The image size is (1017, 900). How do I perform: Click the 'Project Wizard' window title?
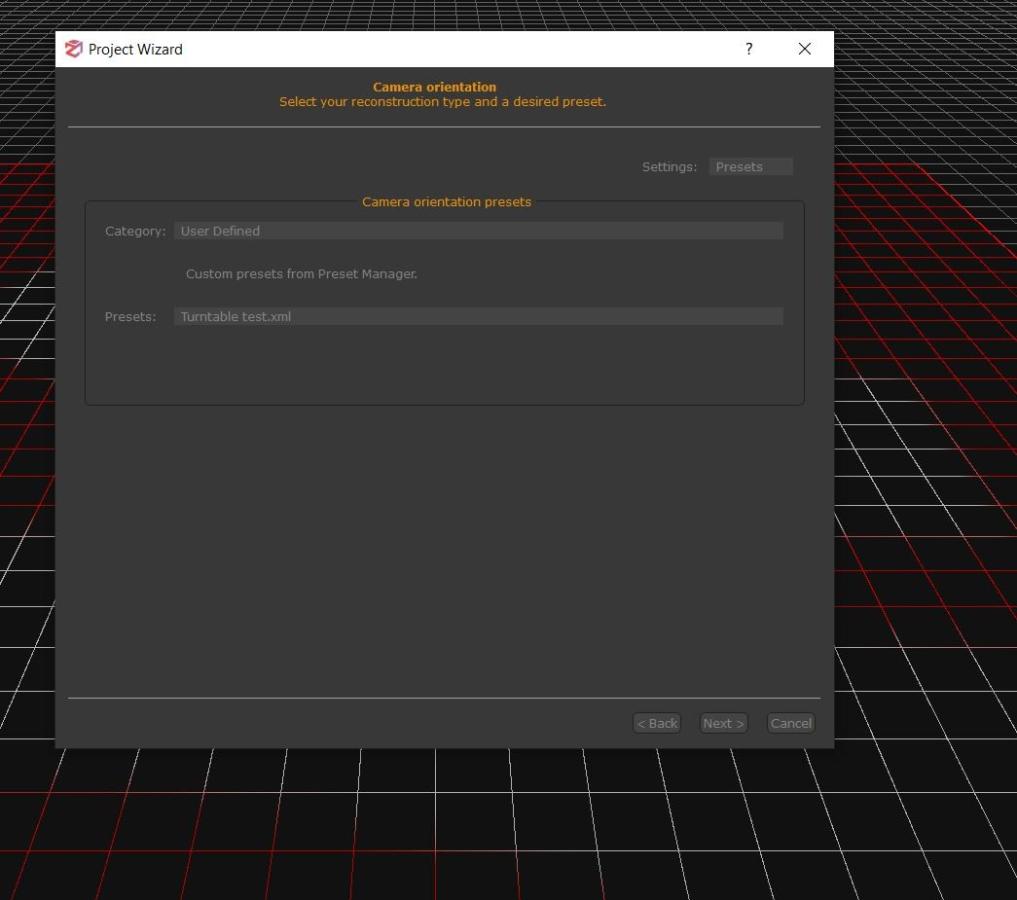tap(135, 49)
